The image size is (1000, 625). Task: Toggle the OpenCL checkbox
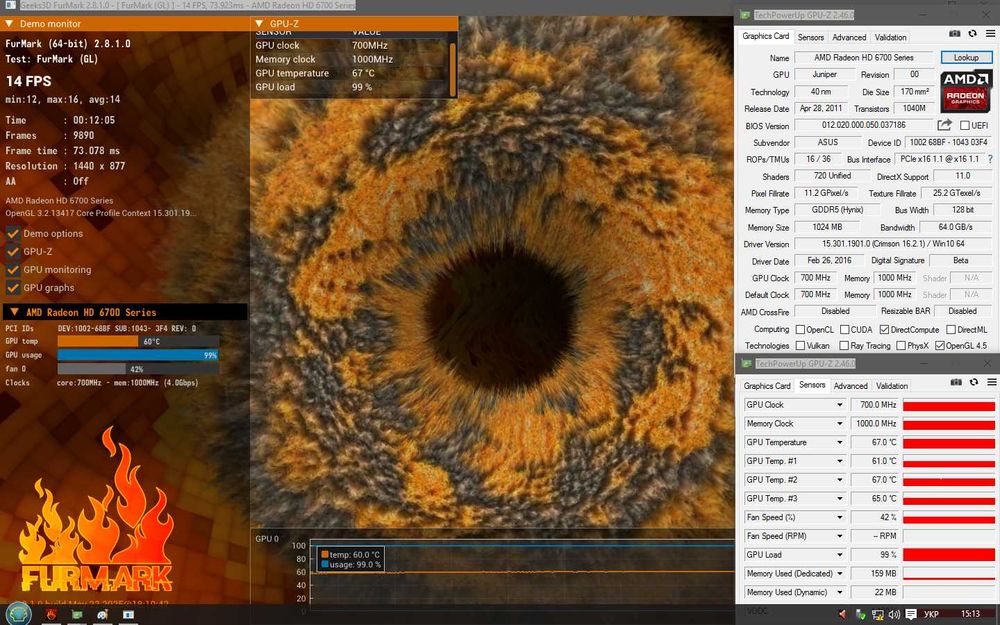[800, 330]
